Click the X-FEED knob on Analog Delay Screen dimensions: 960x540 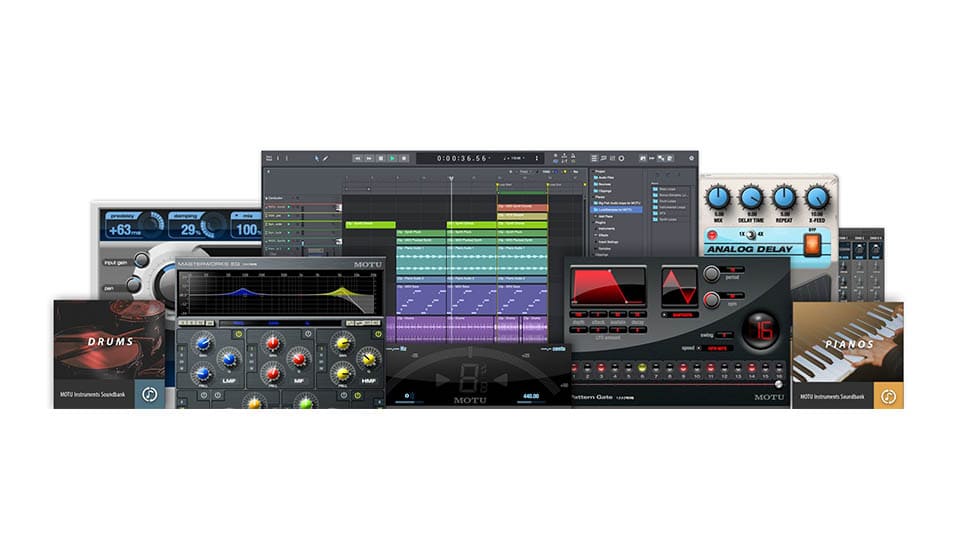(x=818, y=197)
